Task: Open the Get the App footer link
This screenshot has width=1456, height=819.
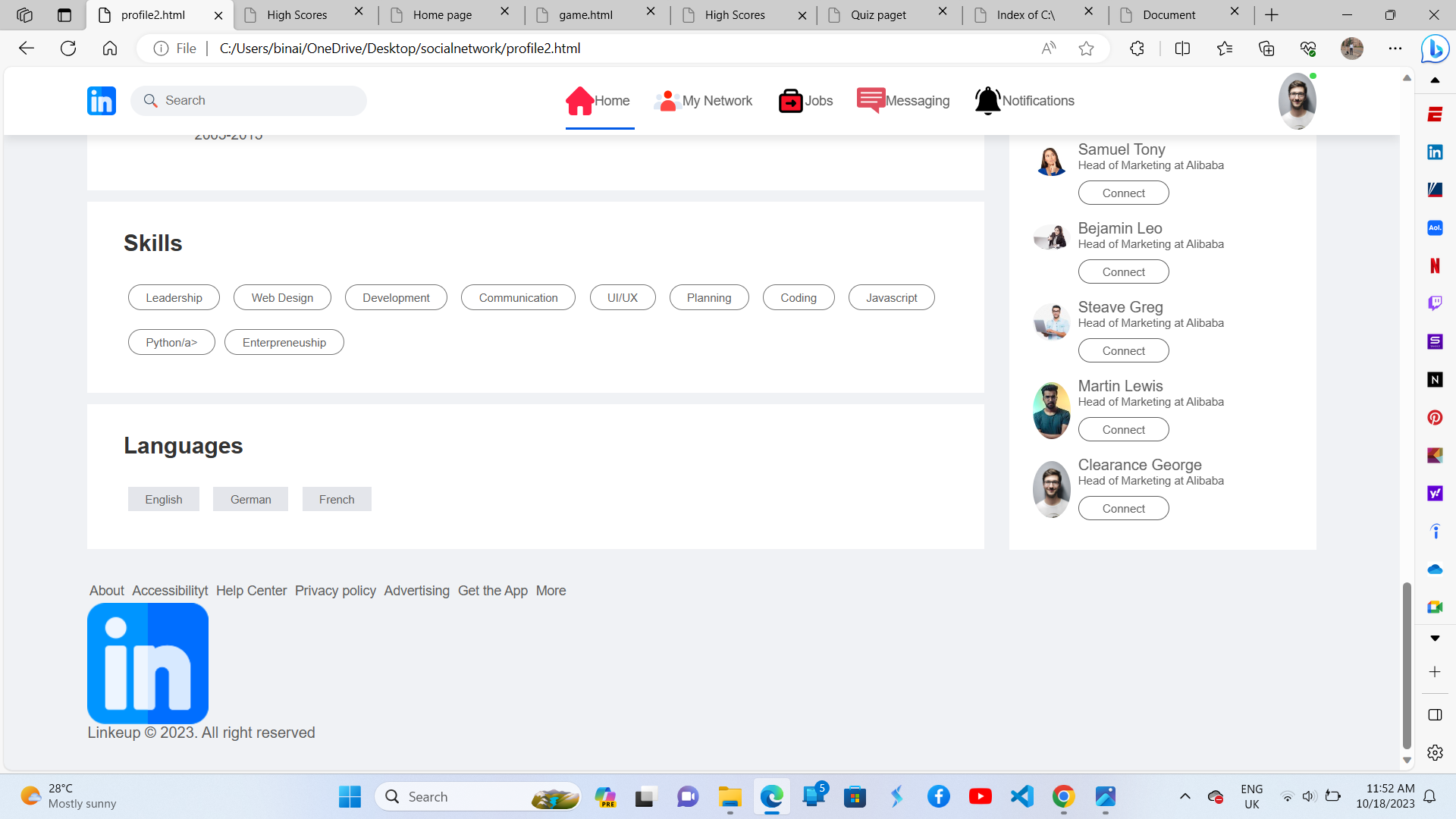Action: coord(493,591)
